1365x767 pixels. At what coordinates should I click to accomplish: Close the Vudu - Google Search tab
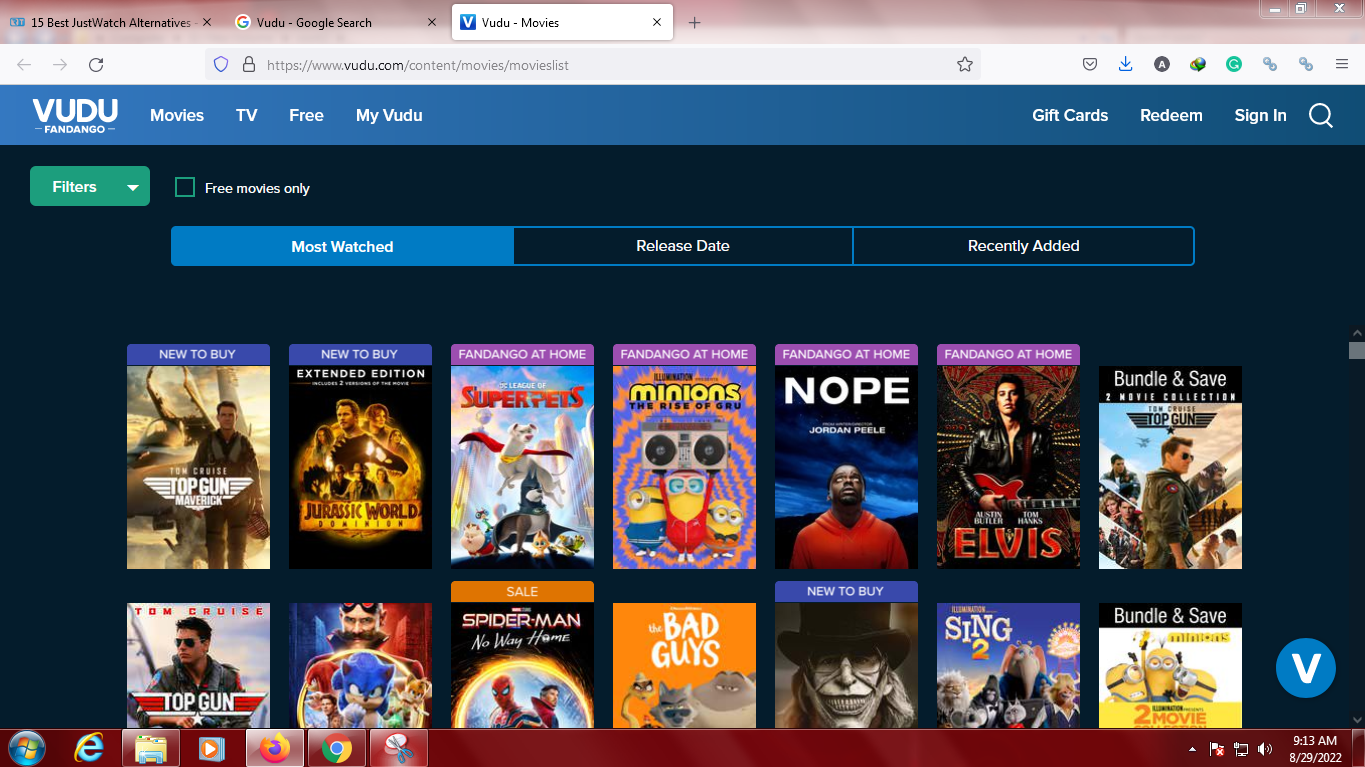[432, 22]
